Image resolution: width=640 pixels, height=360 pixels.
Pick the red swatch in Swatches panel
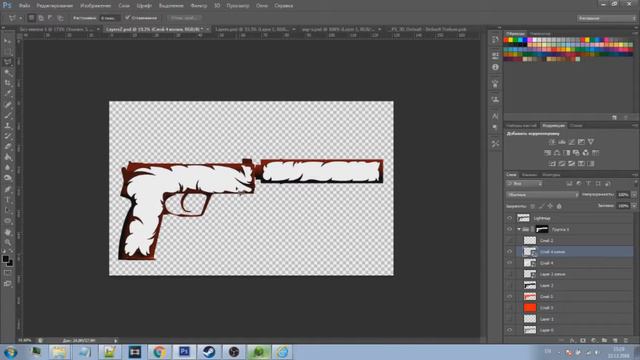click(506, 40)
